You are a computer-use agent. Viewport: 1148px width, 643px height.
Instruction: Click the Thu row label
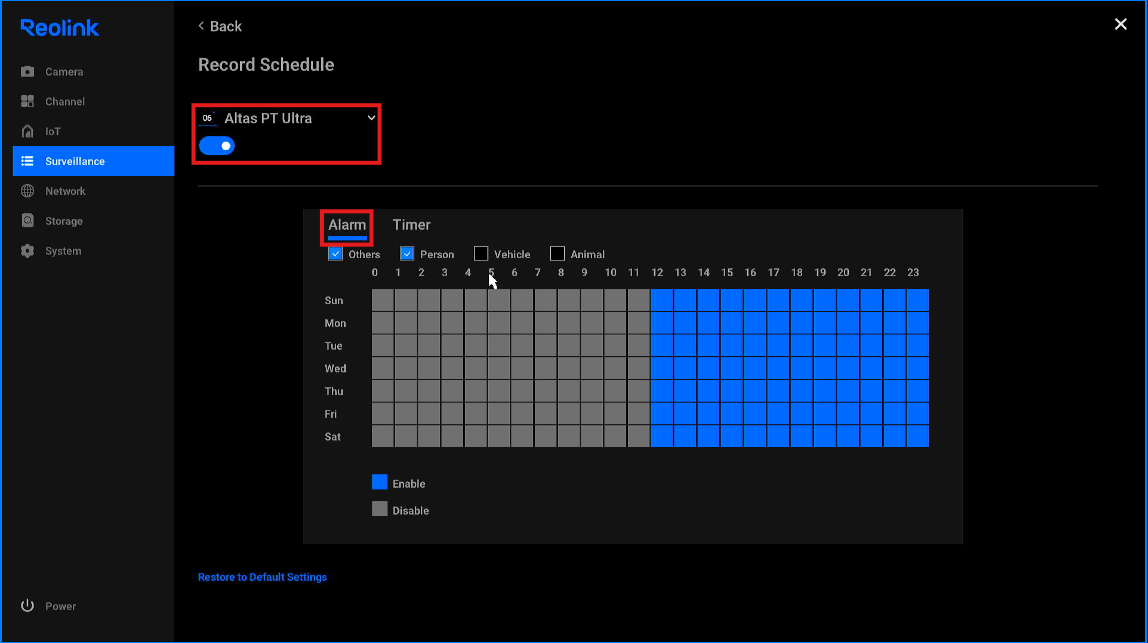pyautogui.click(x=334, y=391)
